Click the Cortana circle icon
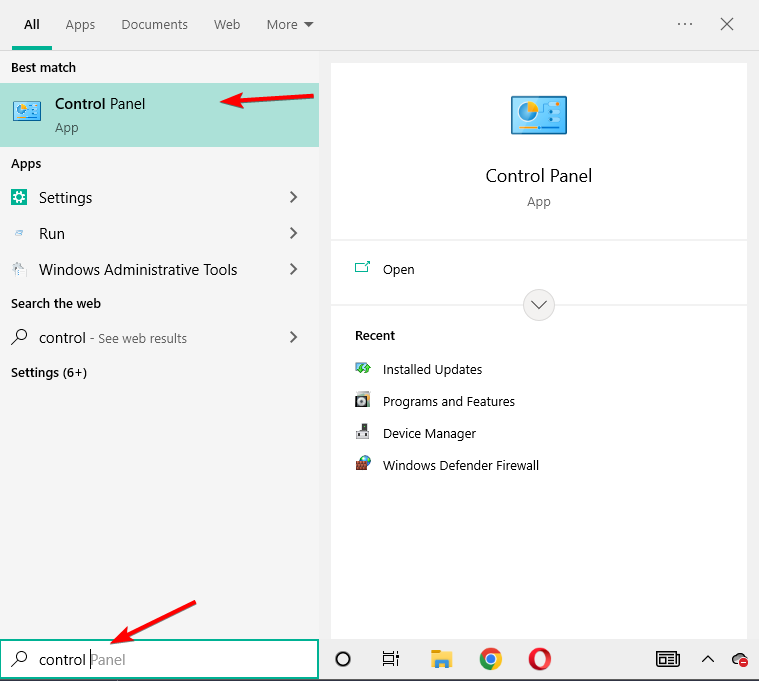The height and width of the screenshot is (681, 759). click(343, 659)
